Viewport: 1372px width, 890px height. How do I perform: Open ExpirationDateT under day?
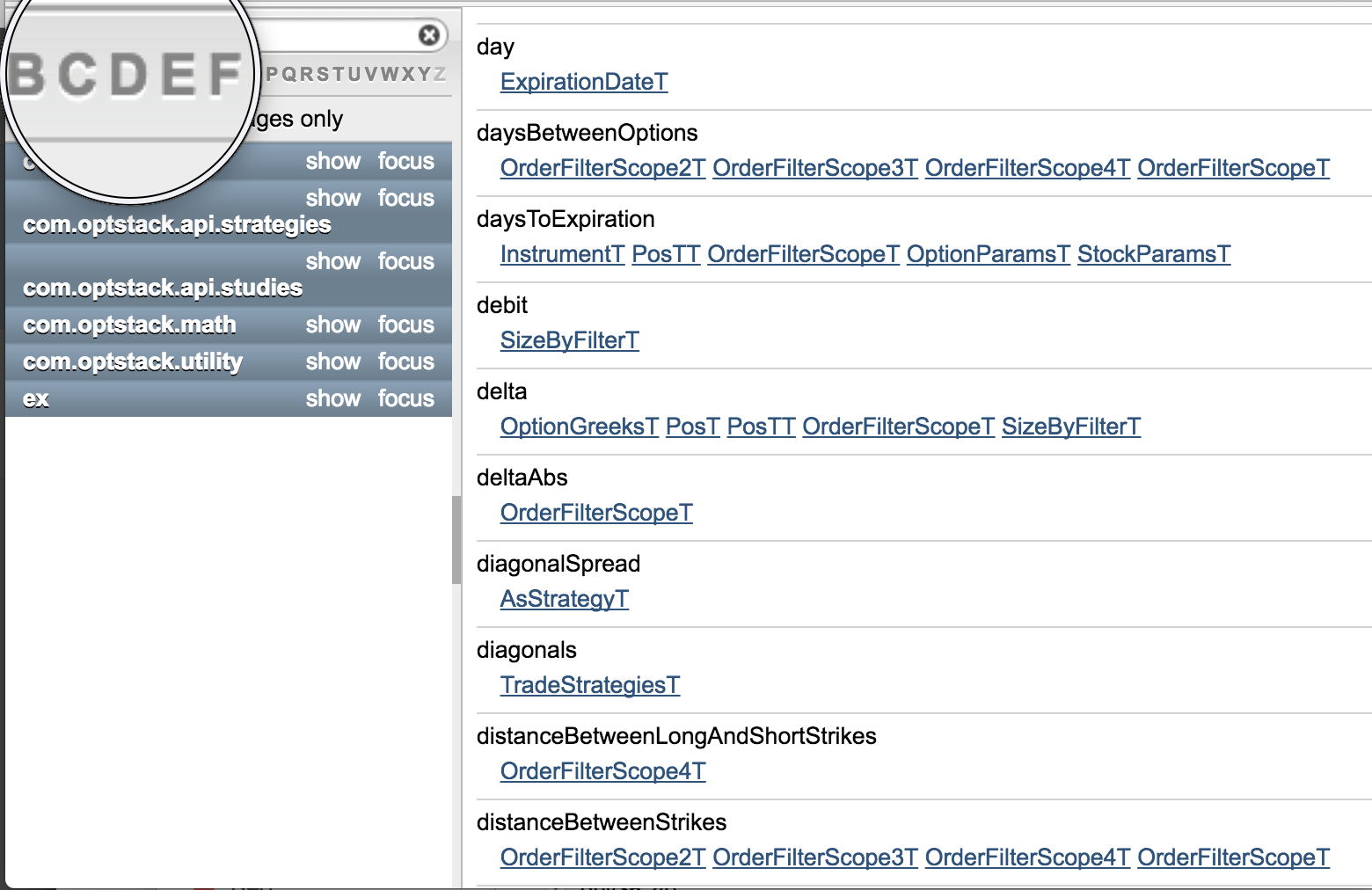point(583,82)
